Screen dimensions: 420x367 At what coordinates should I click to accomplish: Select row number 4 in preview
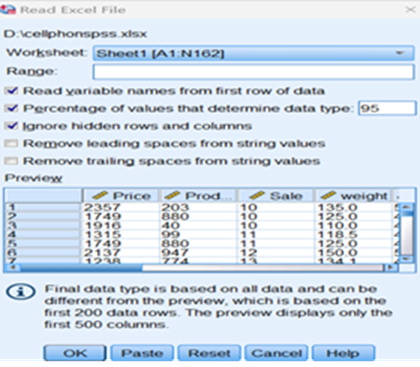coord(43,234)
